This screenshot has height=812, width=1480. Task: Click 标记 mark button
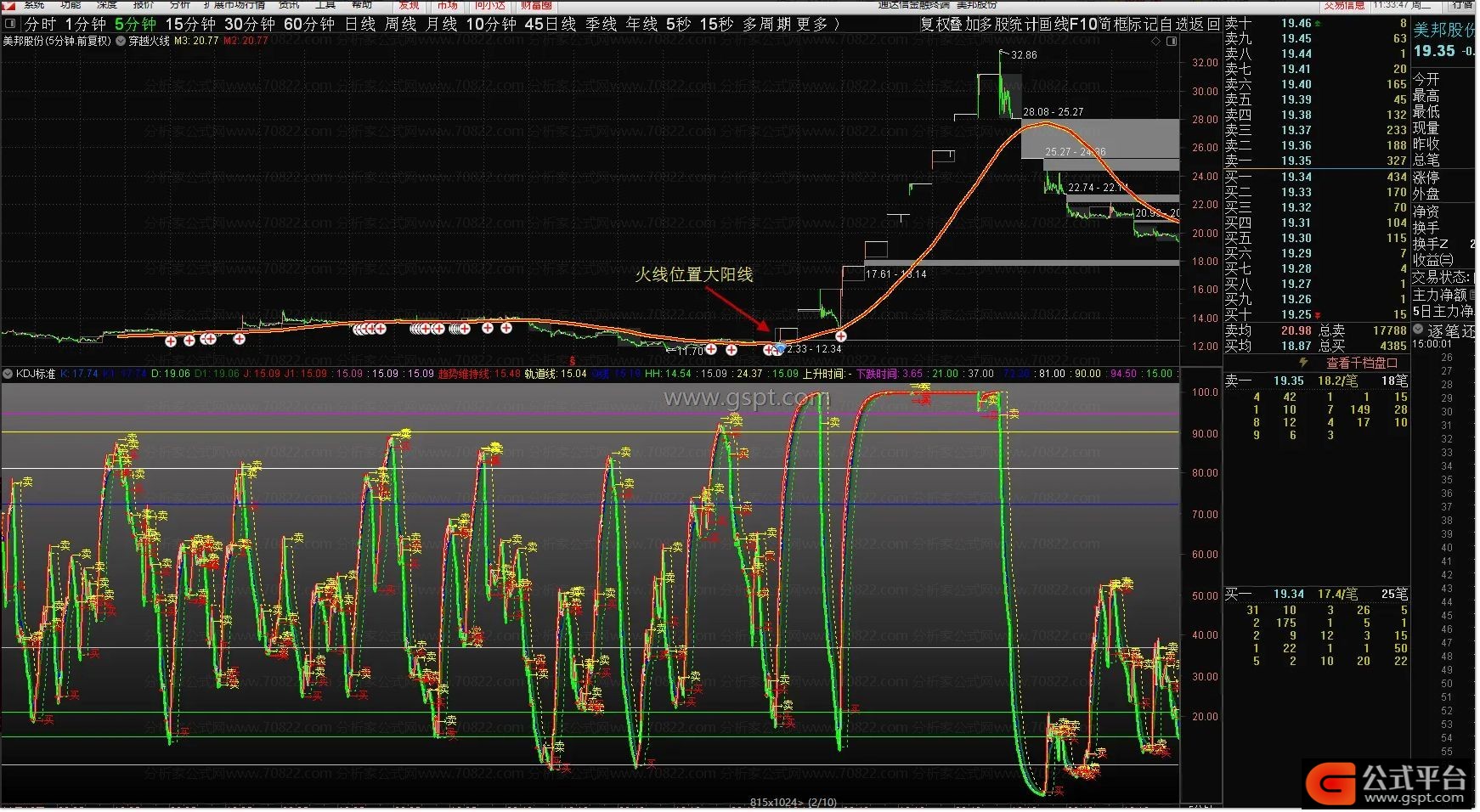point(1142,24)
